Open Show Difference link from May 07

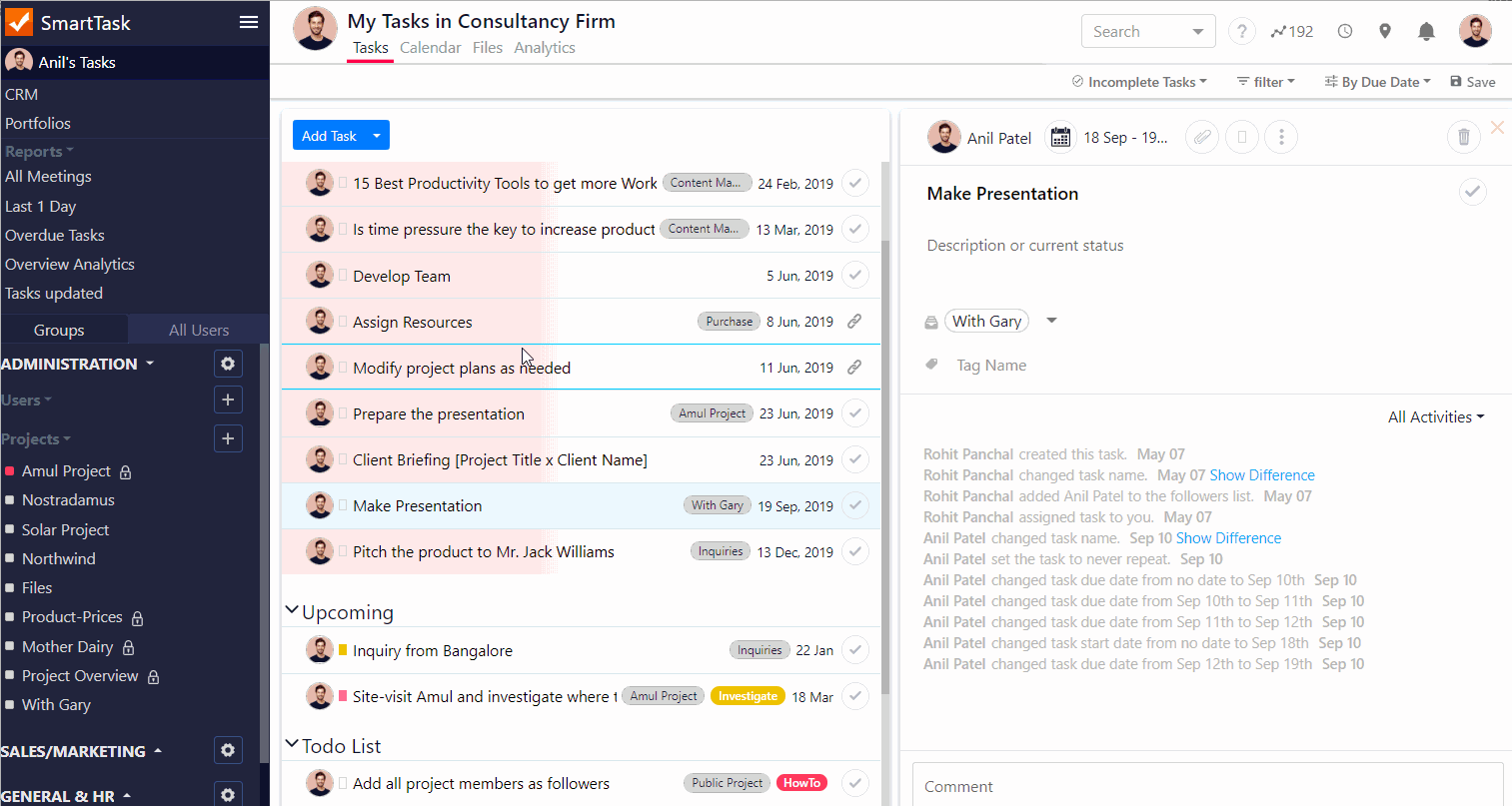(1262, 475)
